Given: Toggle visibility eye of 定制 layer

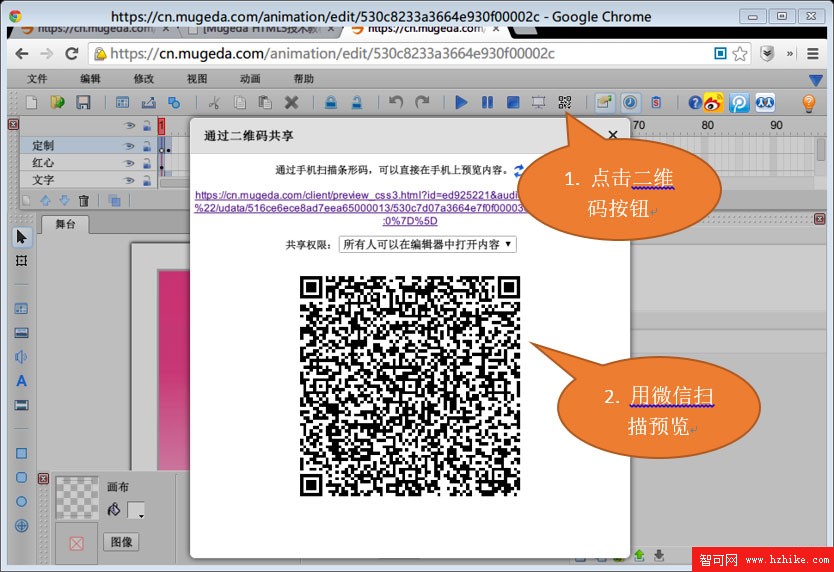Looking at the screenshot, I should click(128, 146).
